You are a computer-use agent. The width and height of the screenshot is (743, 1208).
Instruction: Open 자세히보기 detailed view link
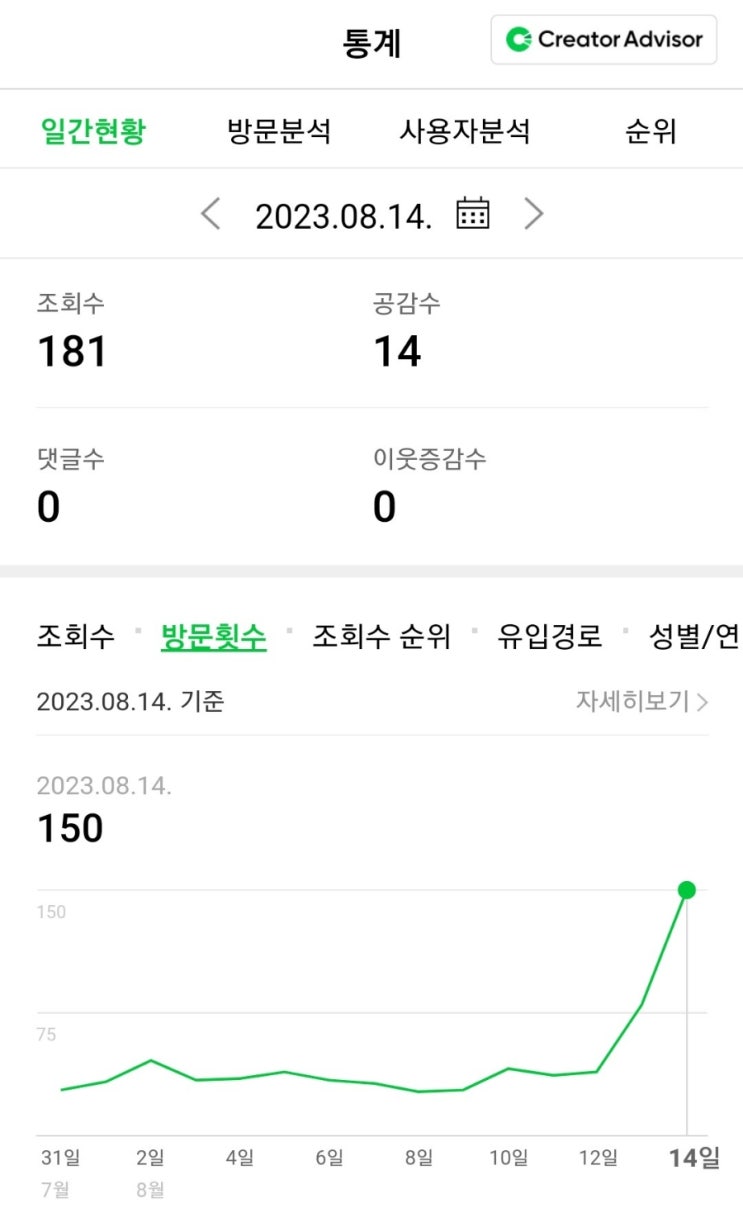click(641, 701)
